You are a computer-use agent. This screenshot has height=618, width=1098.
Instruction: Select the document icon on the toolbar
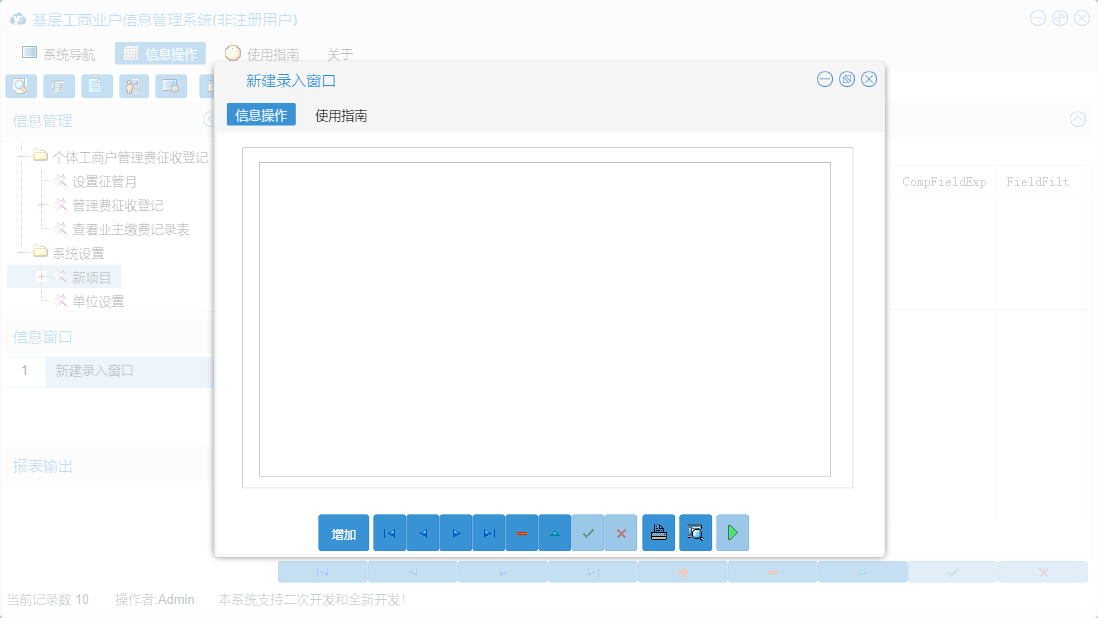pyautogui.click(x=96, y=85)
